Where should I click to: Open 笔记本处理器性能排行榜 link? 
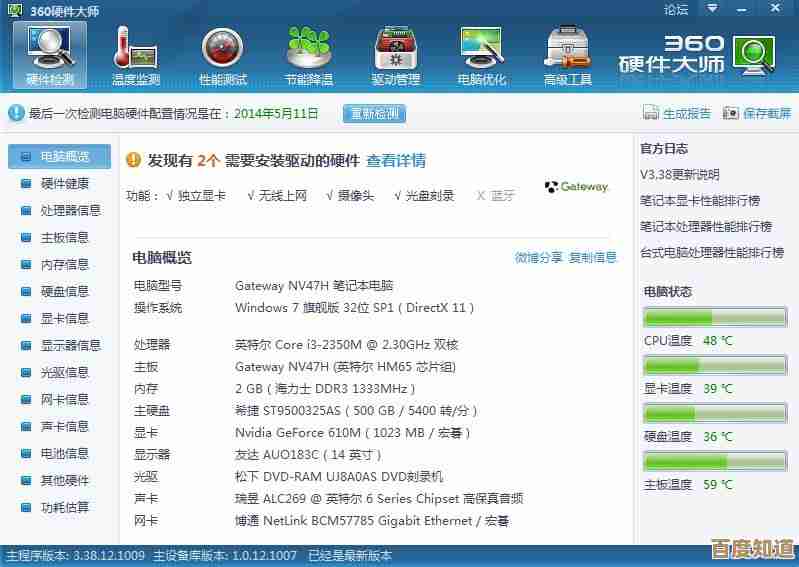[706, 227]
